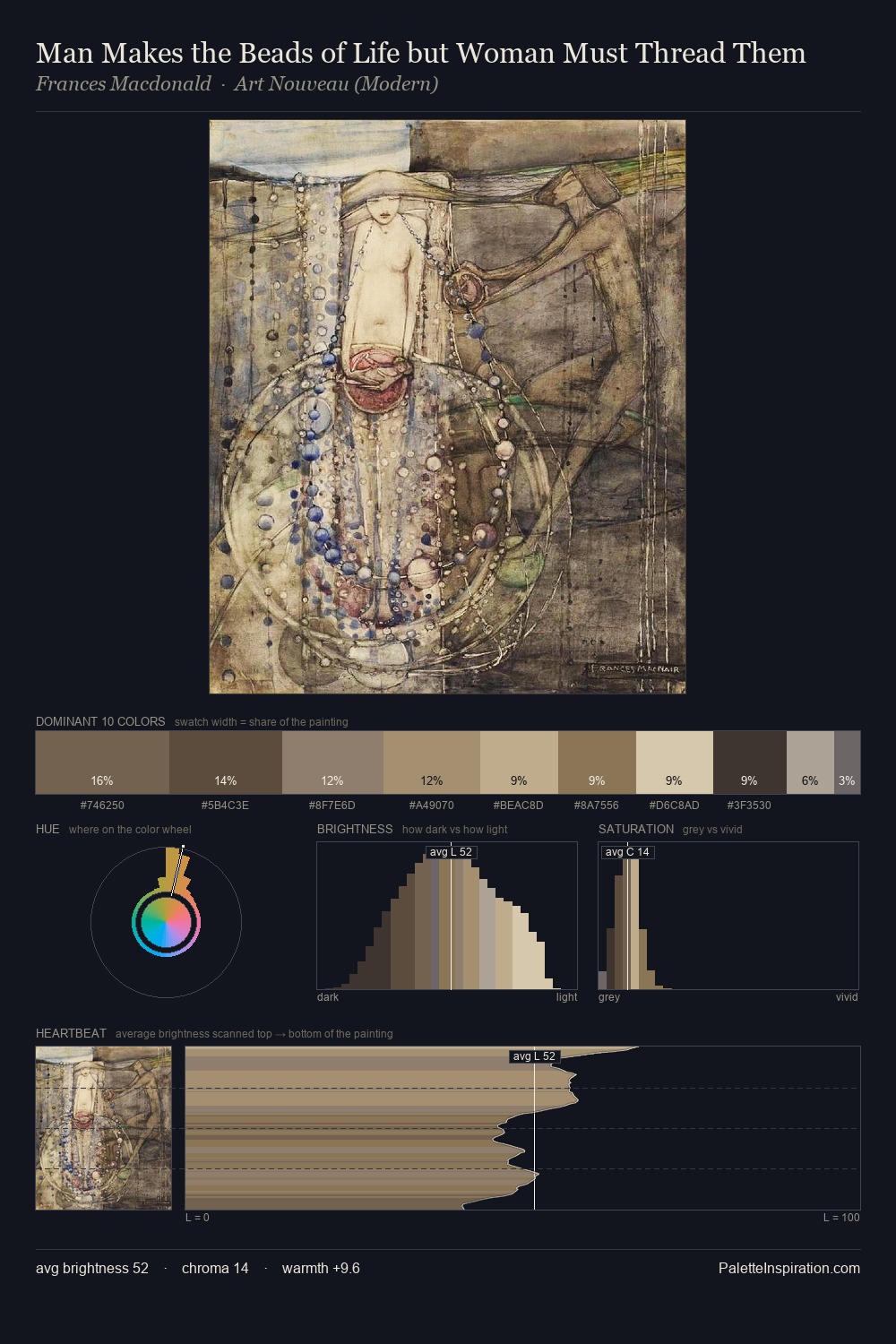Click the 'chroma 14' footer stat
Screen dimensions: 896x1344
point(215,1268)
